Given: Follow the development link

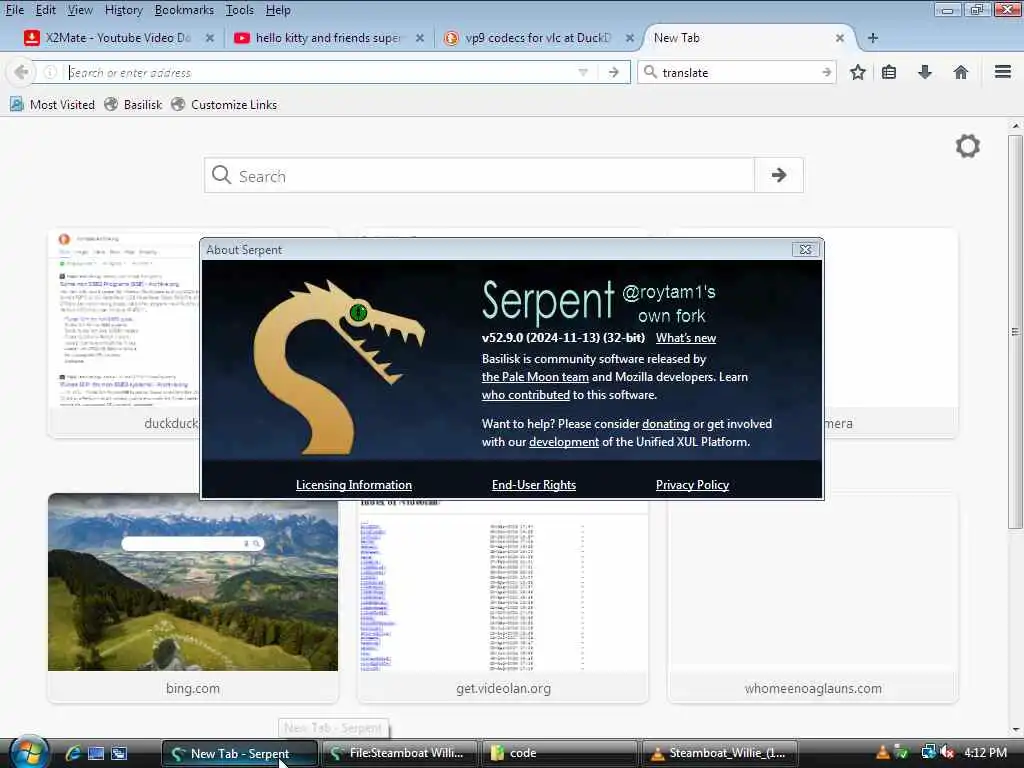Looking at the screenshot, I should point(564,442).
